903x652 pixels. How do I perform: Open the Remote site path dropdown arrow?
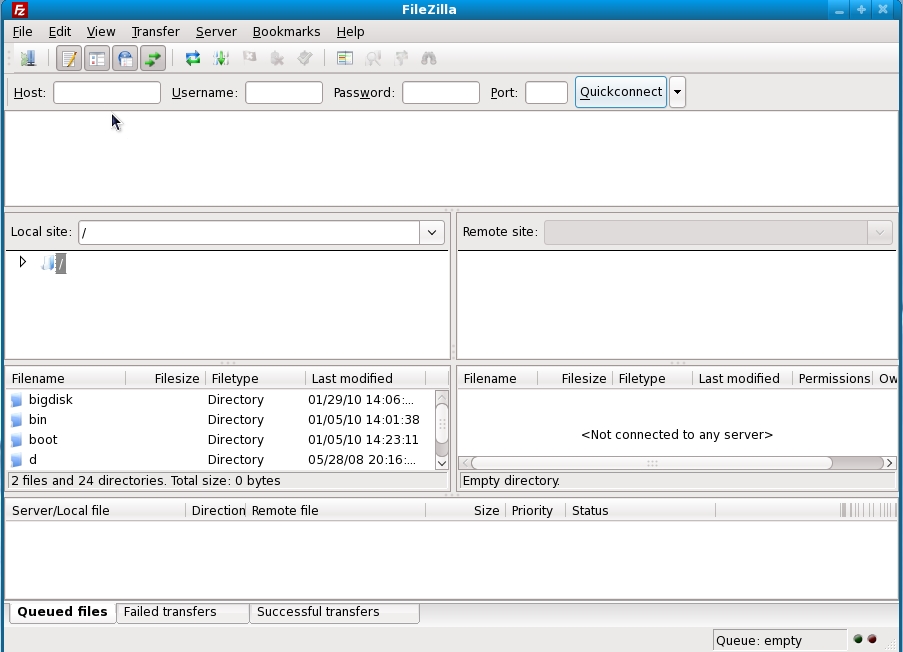tap(879, 233)
